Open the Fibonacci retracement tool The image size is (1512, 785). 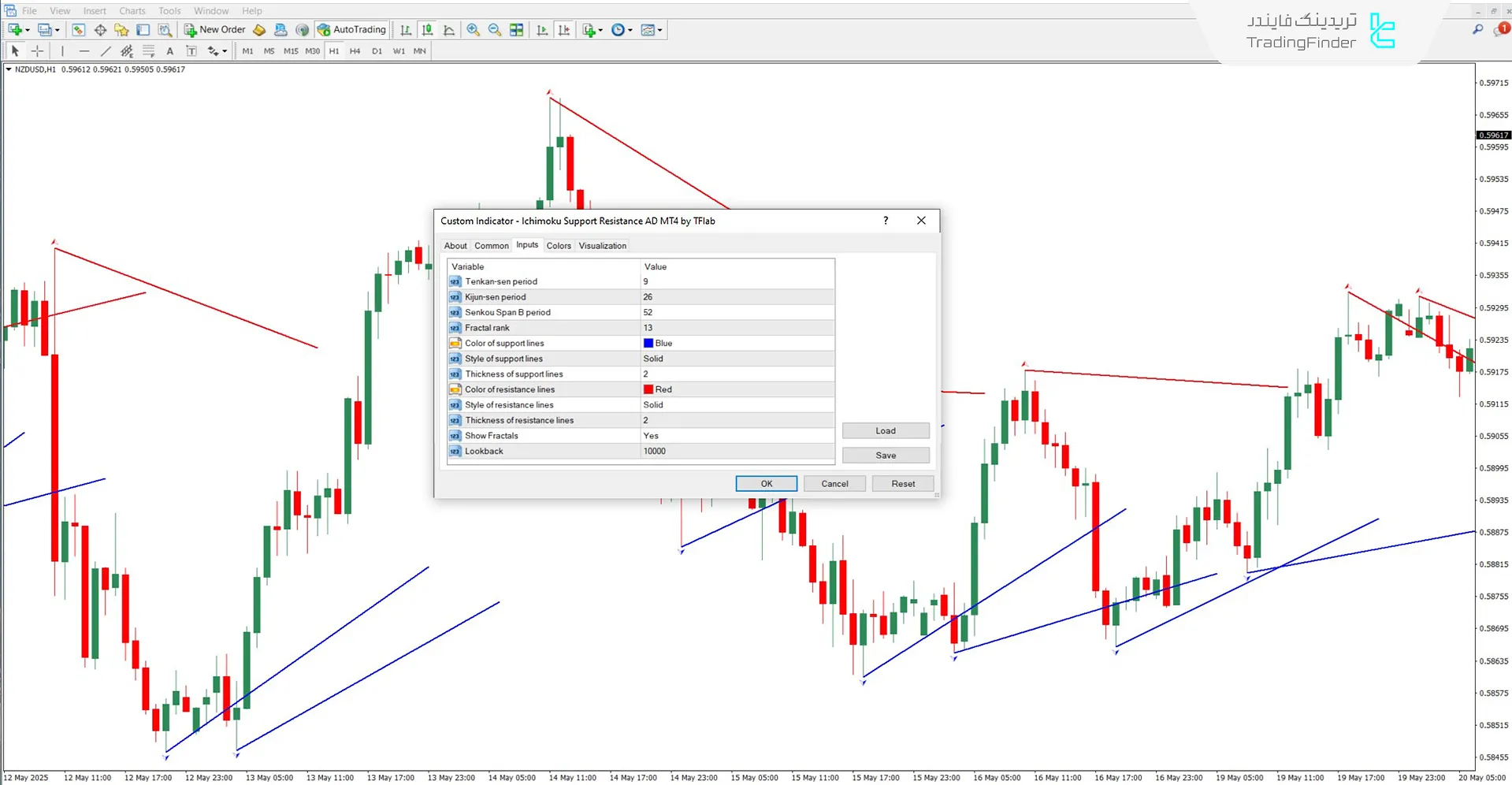click(x=148, y=51)
